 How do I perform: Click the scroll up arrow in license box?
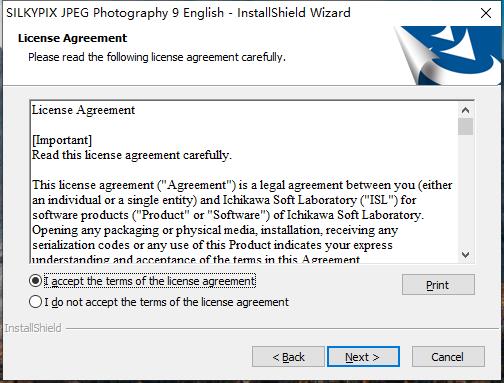coord(466,110)
